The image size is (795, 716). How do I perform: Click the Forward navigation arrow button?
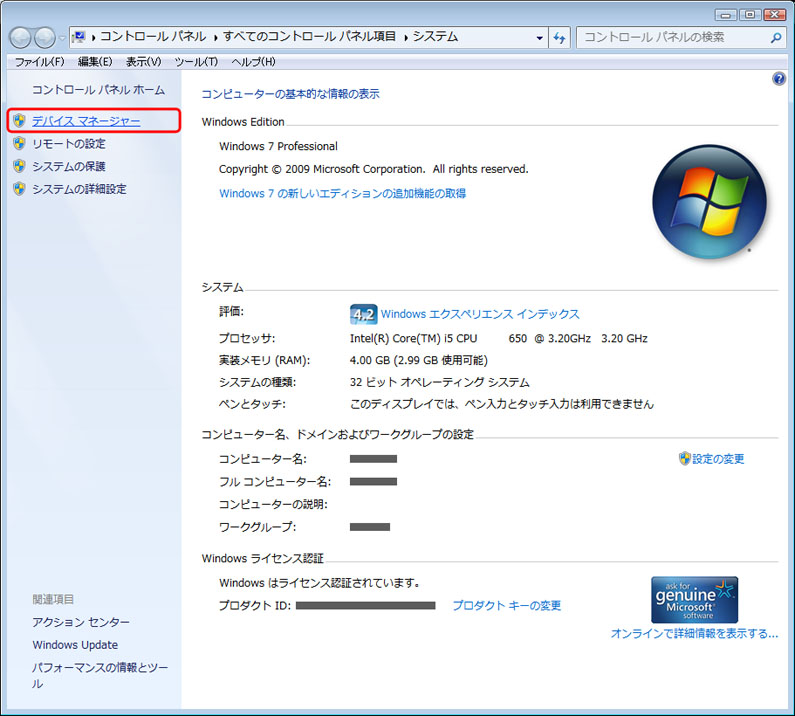(45, 37)
